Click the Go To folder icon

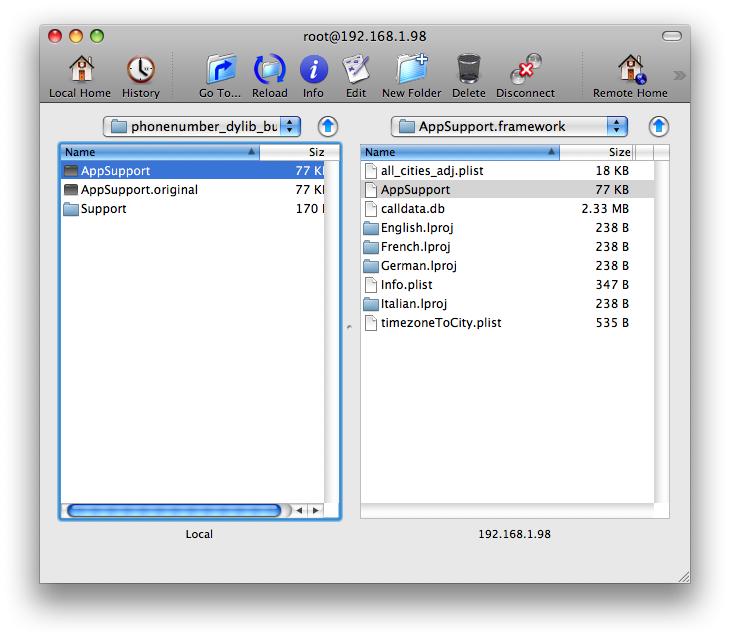coord(220,70)
